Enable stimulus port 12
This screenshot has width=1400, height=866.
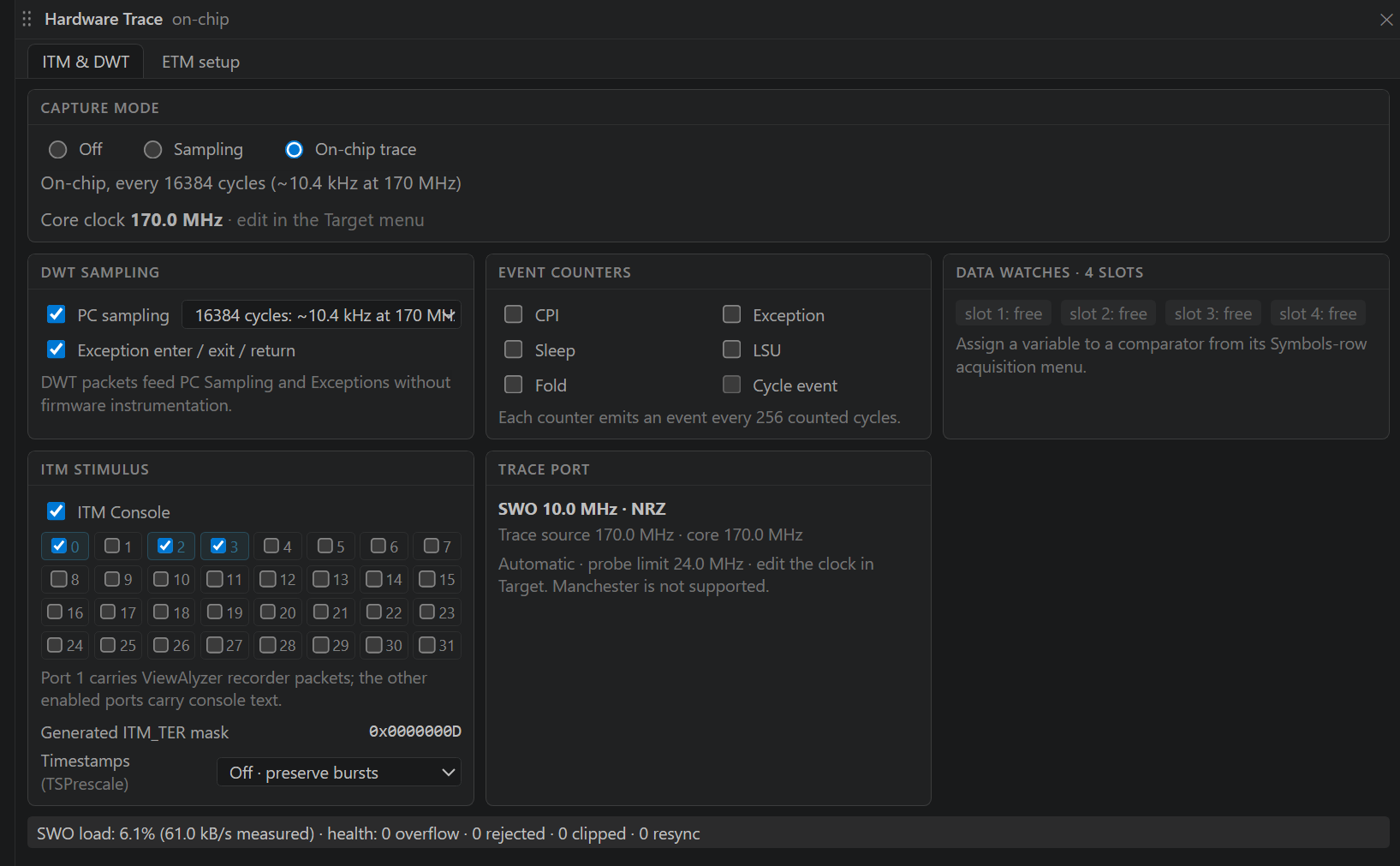(x=268, y=579)
